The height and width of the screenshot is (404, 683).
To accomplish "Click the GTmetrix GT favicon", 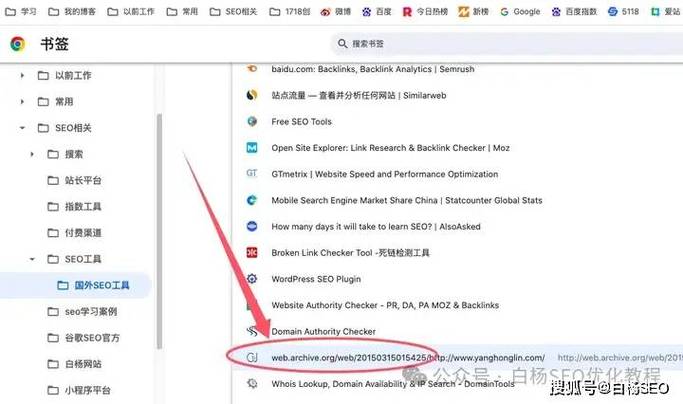I will [x=252, y=173].
